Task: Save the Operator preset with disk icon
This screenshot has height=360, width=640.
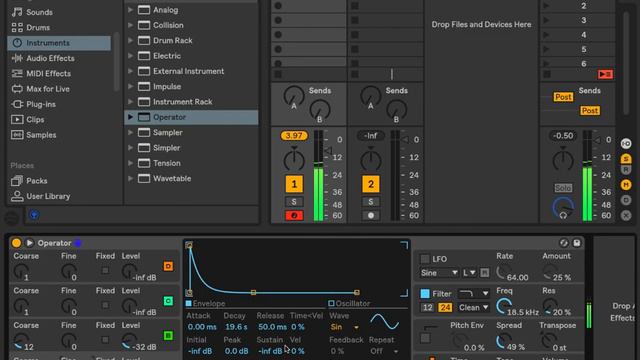Action: click(577, 243)
